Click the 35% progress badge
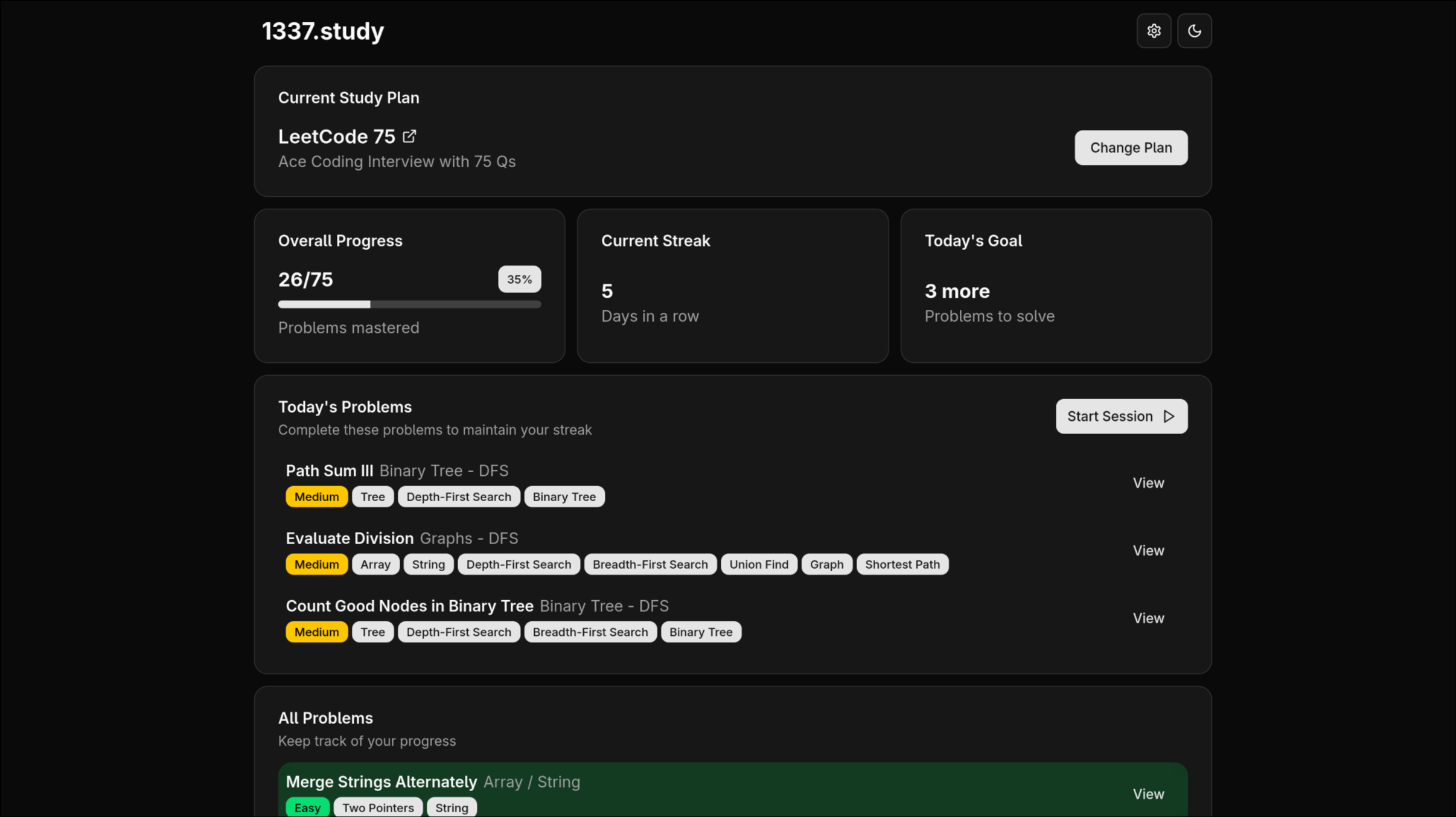The height and width of the screenshot is (817, 1456). 519,280
